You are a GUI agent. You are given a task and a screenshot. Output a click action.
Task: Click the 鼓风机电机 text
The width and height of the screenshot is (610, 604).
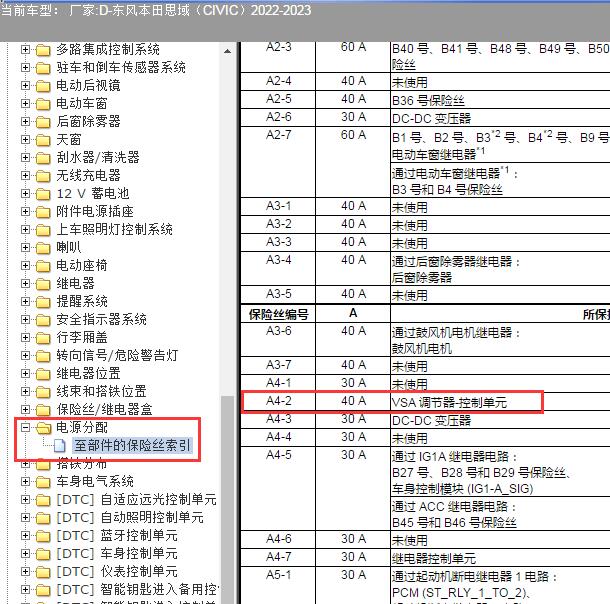click(x=422, y=348)
